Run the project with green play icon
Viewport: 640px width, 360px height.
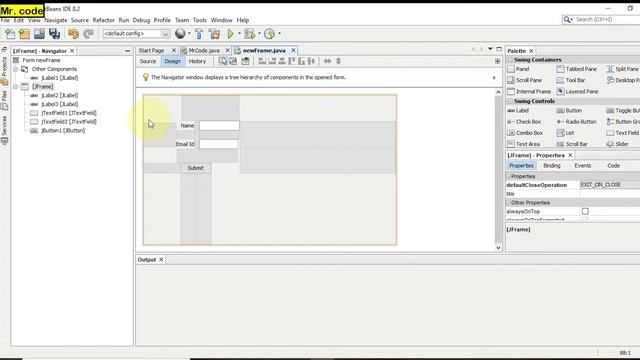coord(231,34)
